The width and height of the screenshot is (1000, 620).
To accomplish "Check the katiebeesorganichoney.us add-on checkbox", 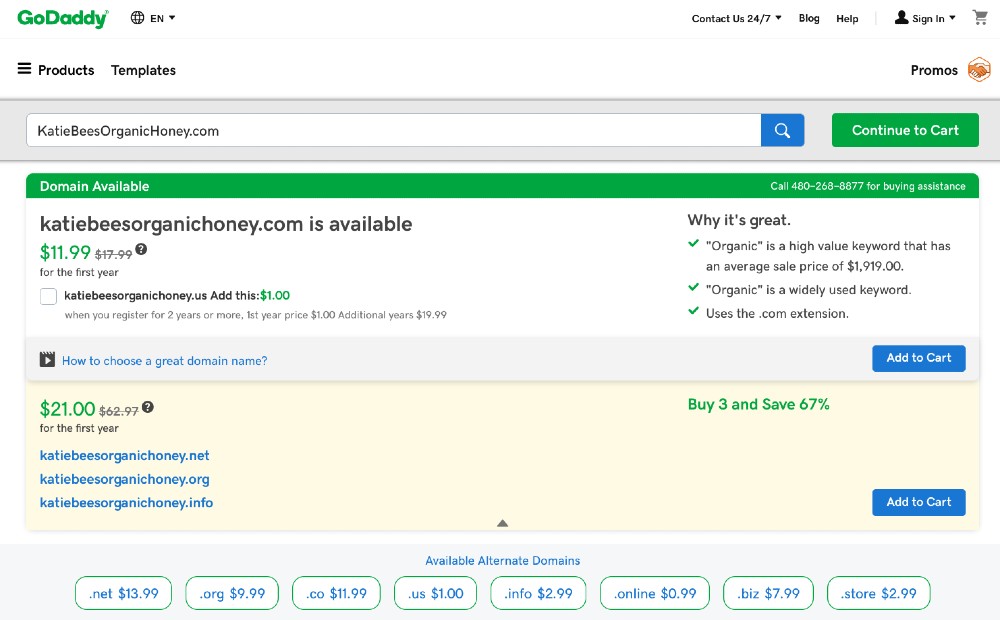I will tap(48, 296).
